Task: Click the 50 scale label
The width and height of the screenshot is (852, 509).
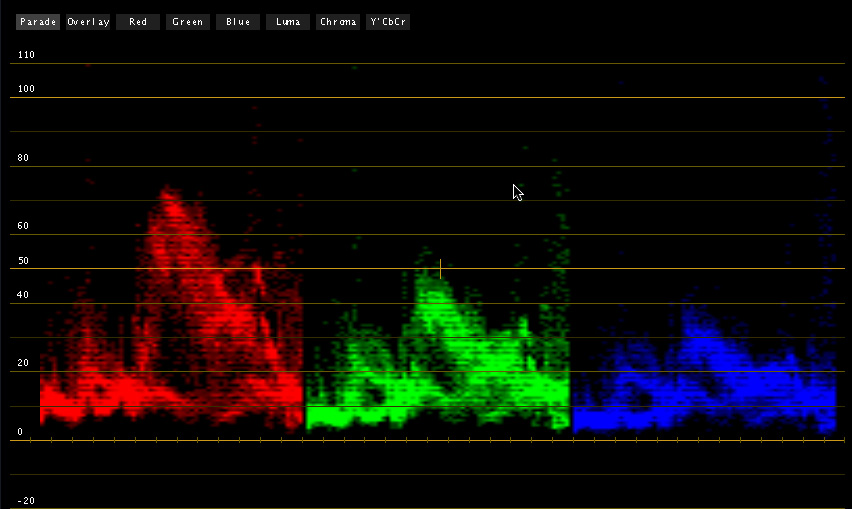Action: 23,261
